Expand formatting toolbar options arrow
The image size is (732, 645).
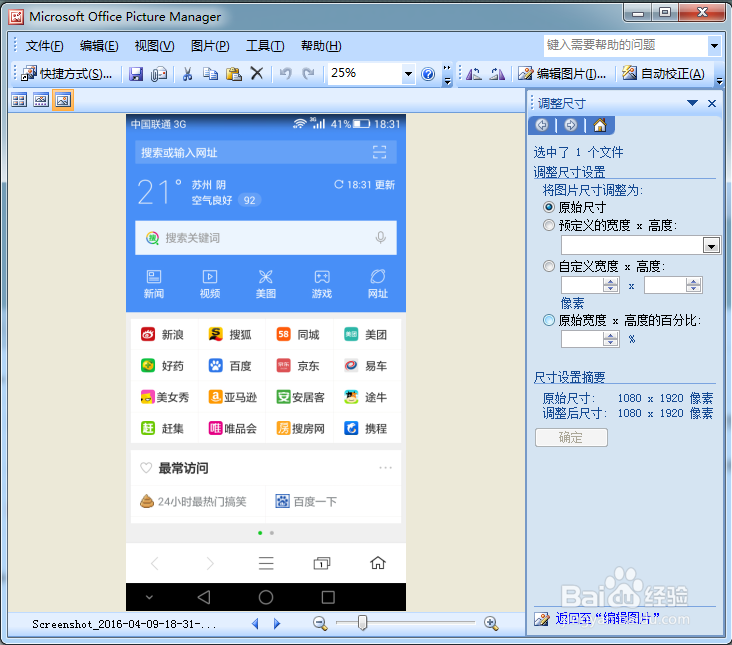pyautogui.click(x=720, y=80)
